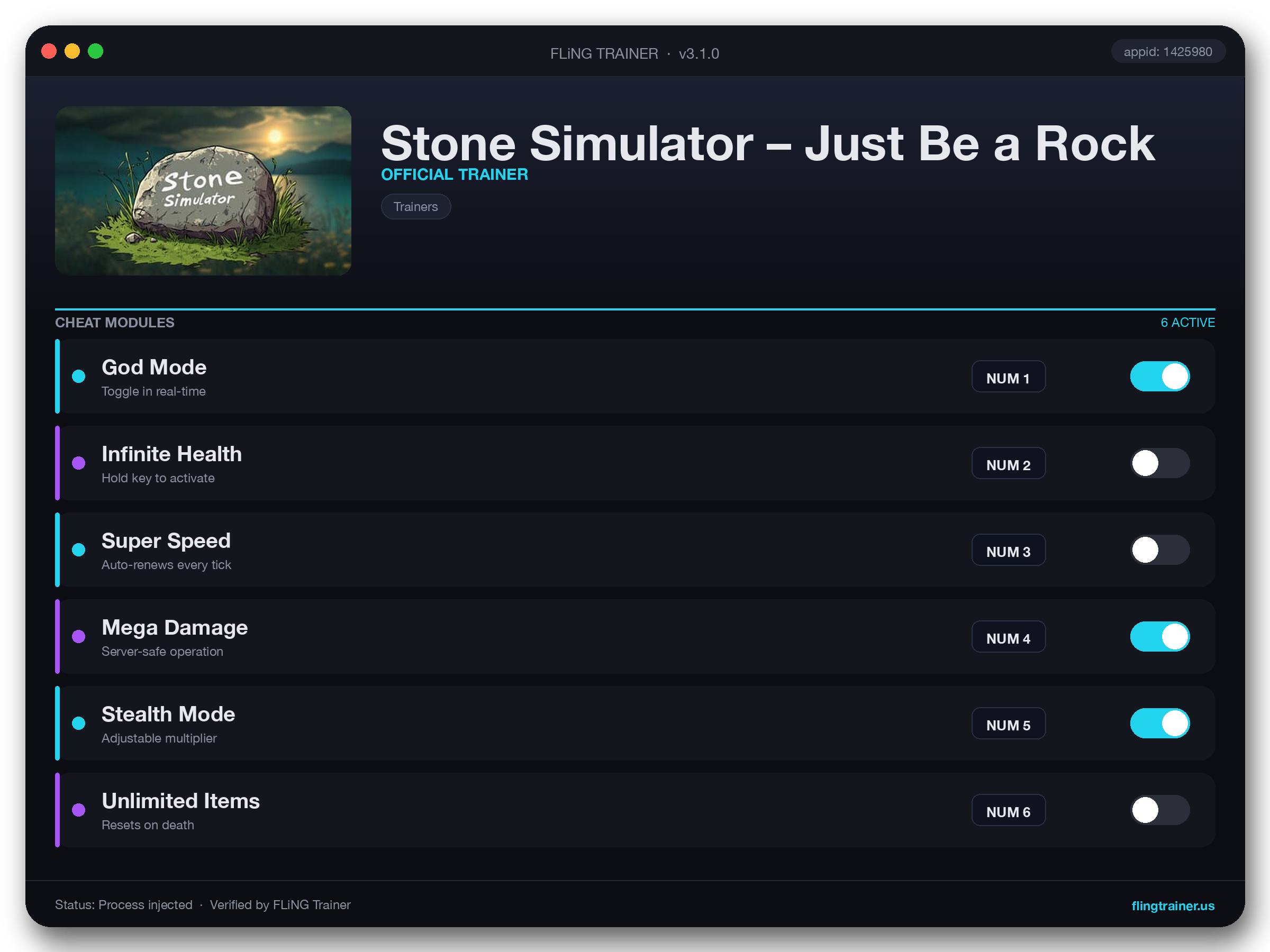Click the Infinite Health module title

(171, 454)
